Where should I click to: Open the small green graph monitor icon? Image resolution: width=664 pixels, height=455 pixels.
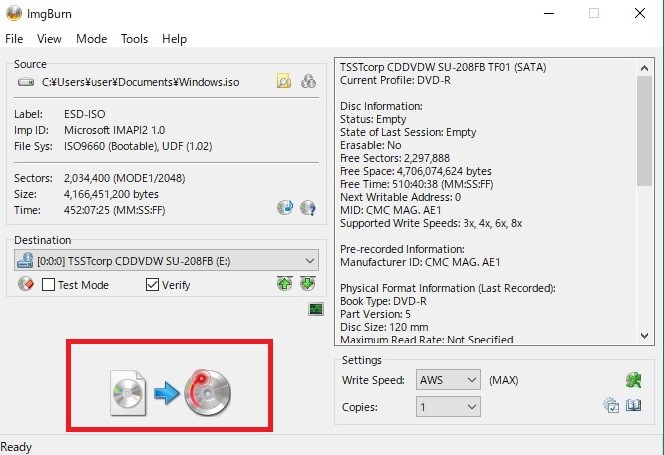tap(315, 311)
